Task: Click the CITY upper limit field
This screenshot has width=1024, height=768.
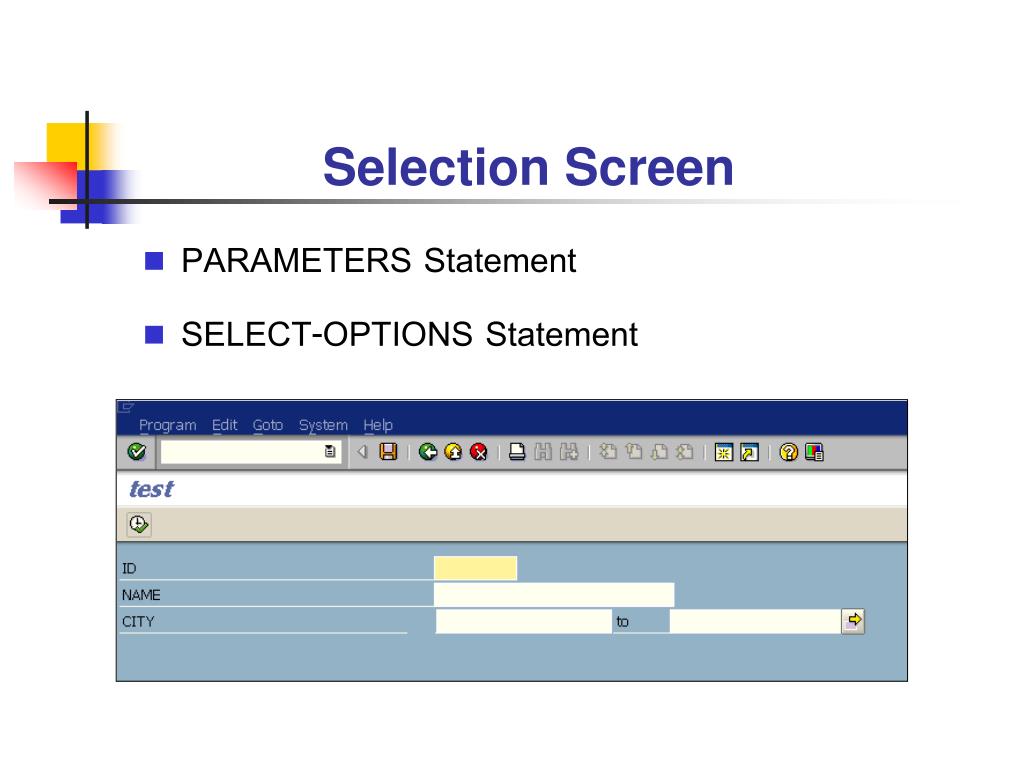Action: 756,621
